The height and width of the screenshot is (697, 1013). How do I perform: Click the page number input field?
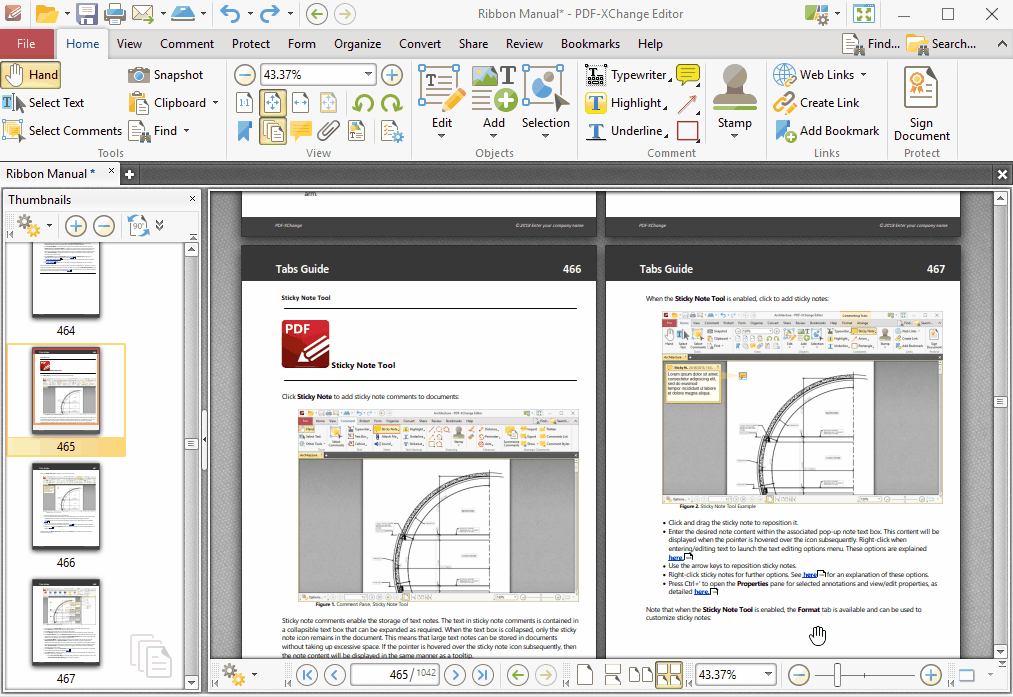point(395,675)
